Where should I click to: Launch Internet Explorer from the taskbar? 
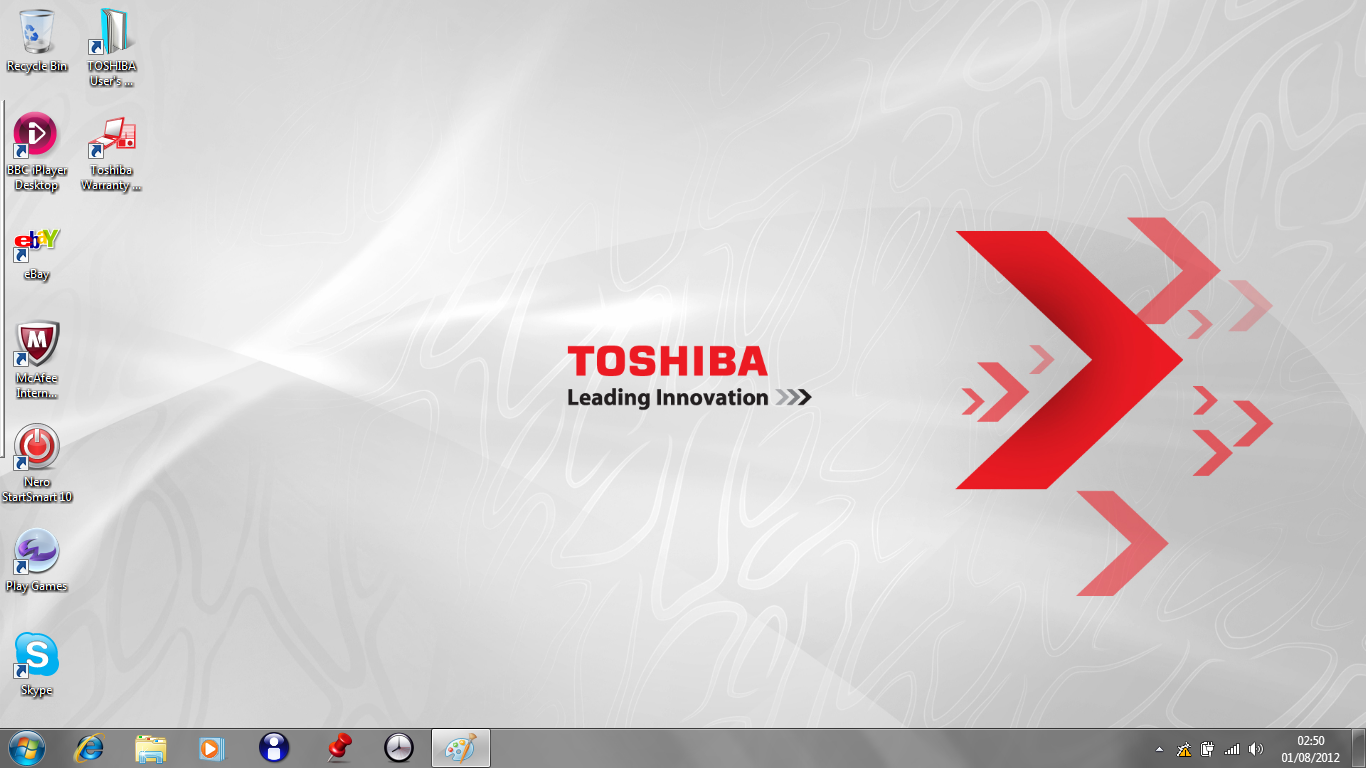90,748
